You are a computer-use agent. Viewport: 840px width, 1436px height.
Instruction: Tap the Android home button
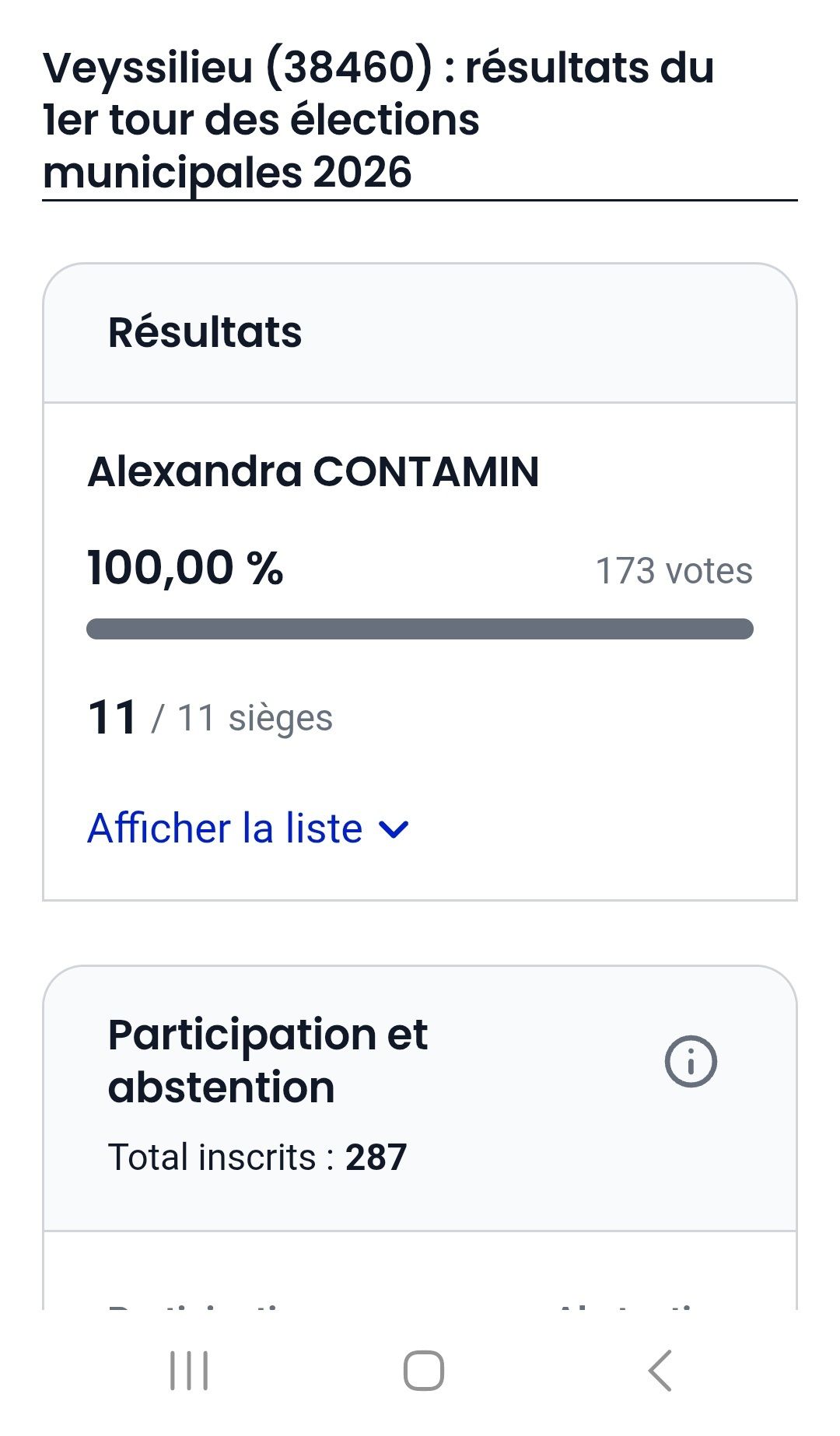coord(423,1370)
